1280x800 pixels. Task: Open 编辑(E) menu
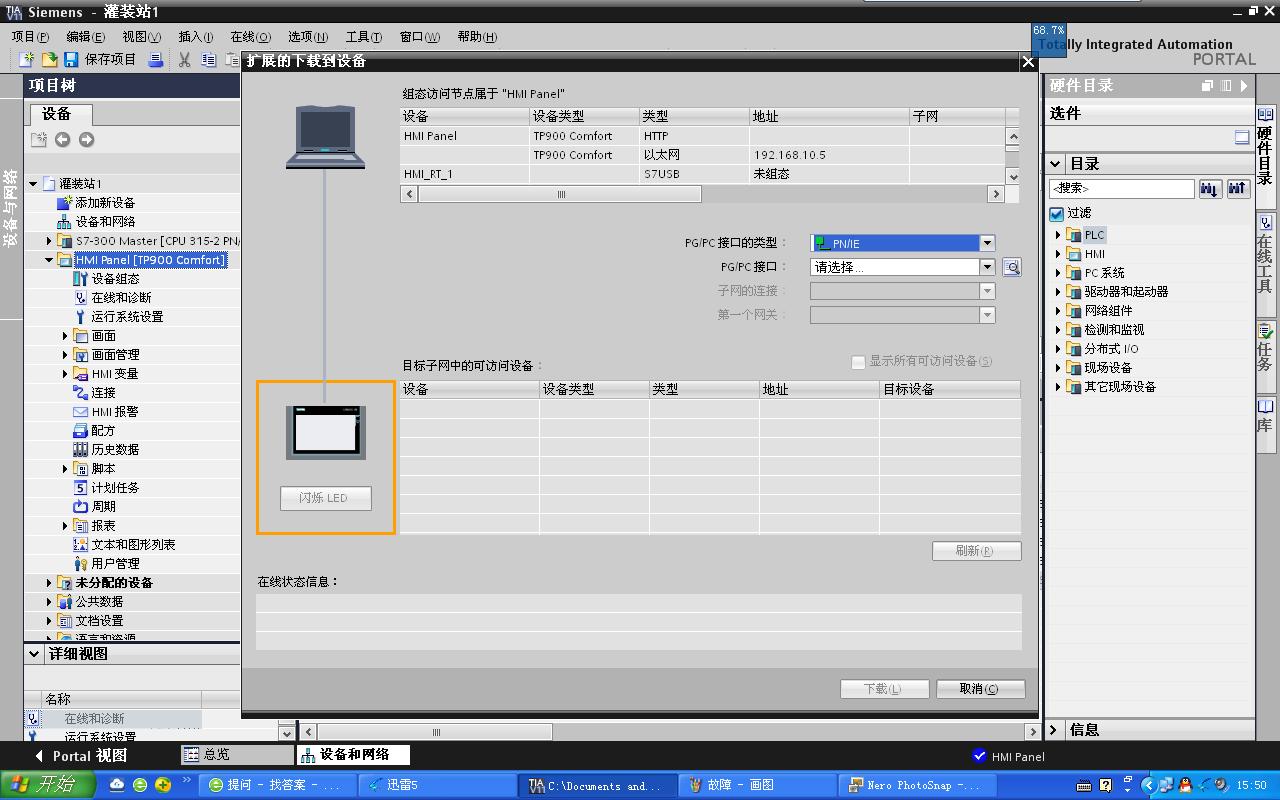86,36
